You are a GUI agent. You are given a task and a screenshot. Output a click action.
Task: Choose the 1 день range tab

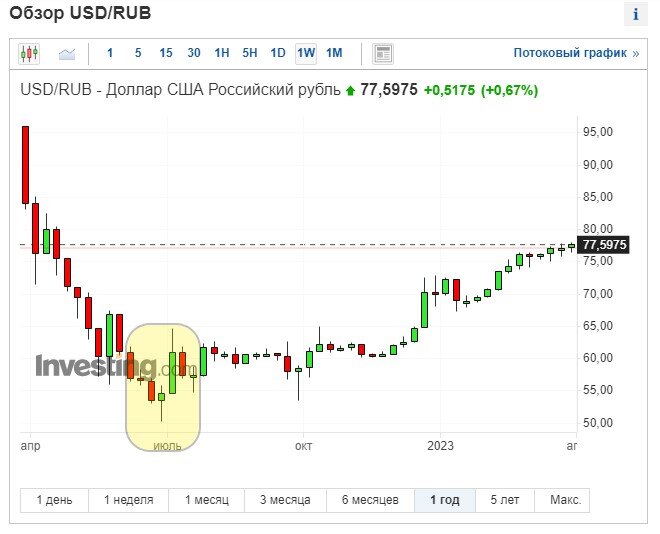point(54,500)
